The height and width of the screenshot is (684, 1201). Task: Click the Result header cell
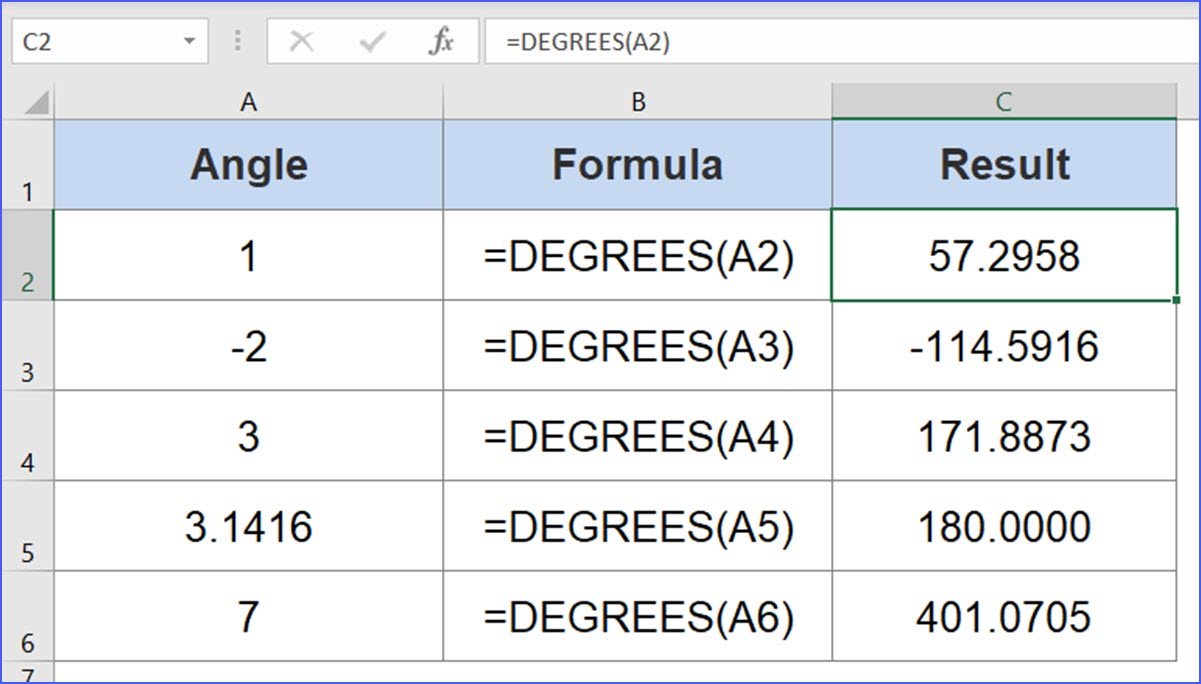point(1003,164)
